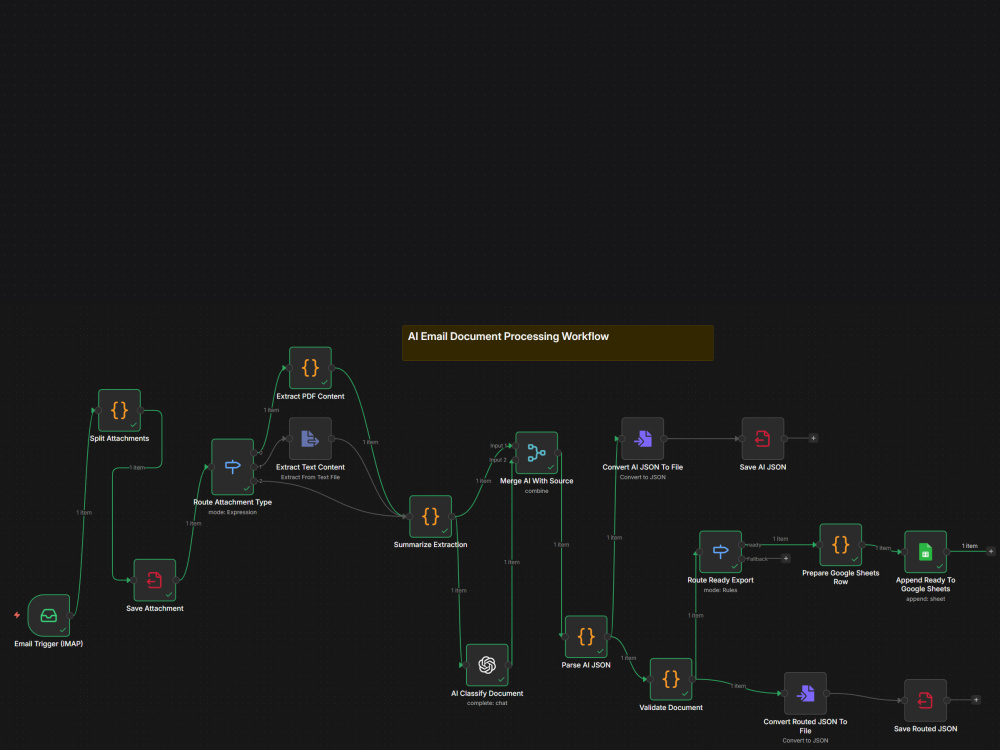
Task: Select the Prepare Google Sheets Row node
Action: pyautogui.click(x=841, y=545)
